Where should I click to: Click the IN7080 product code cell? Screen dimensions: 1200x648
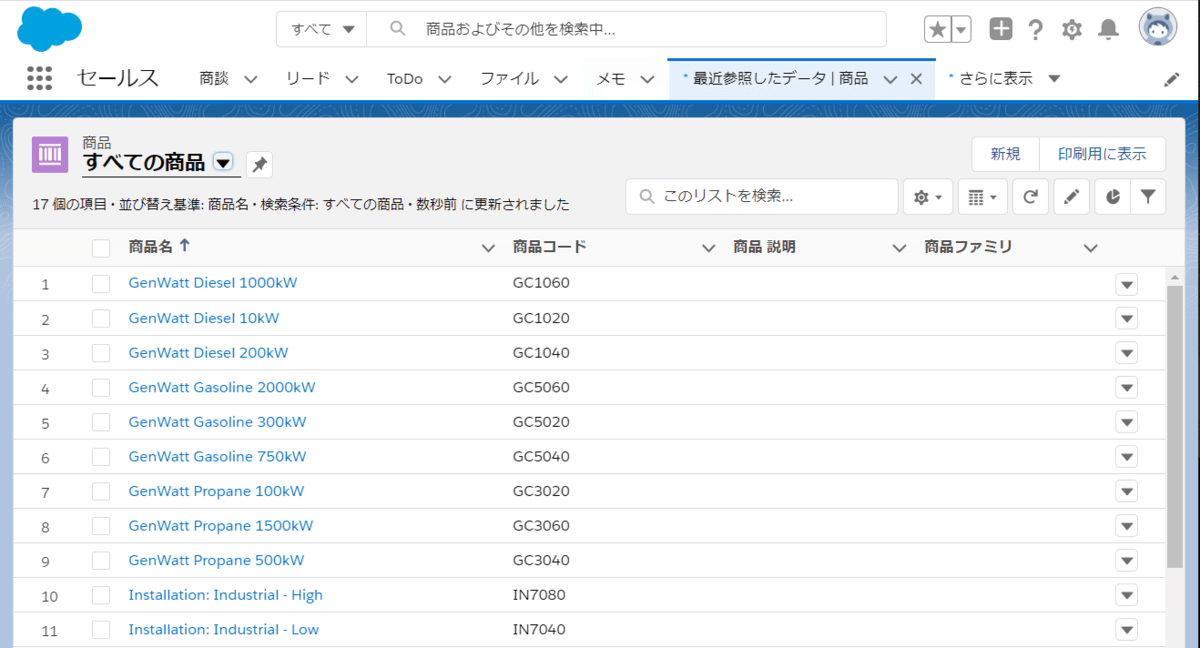coord(539,595)
